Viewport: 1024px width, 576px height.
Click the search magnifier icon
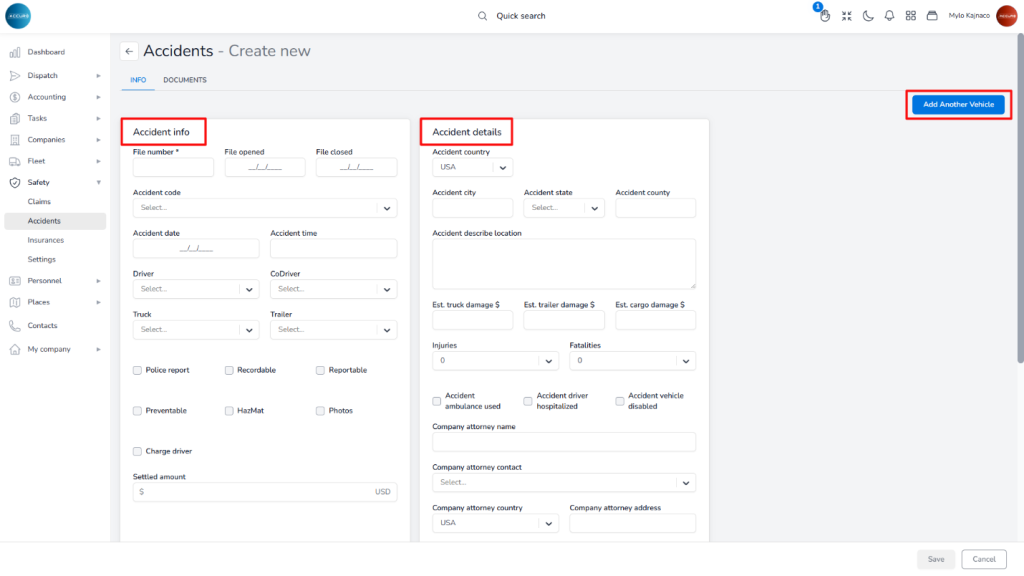483,16
